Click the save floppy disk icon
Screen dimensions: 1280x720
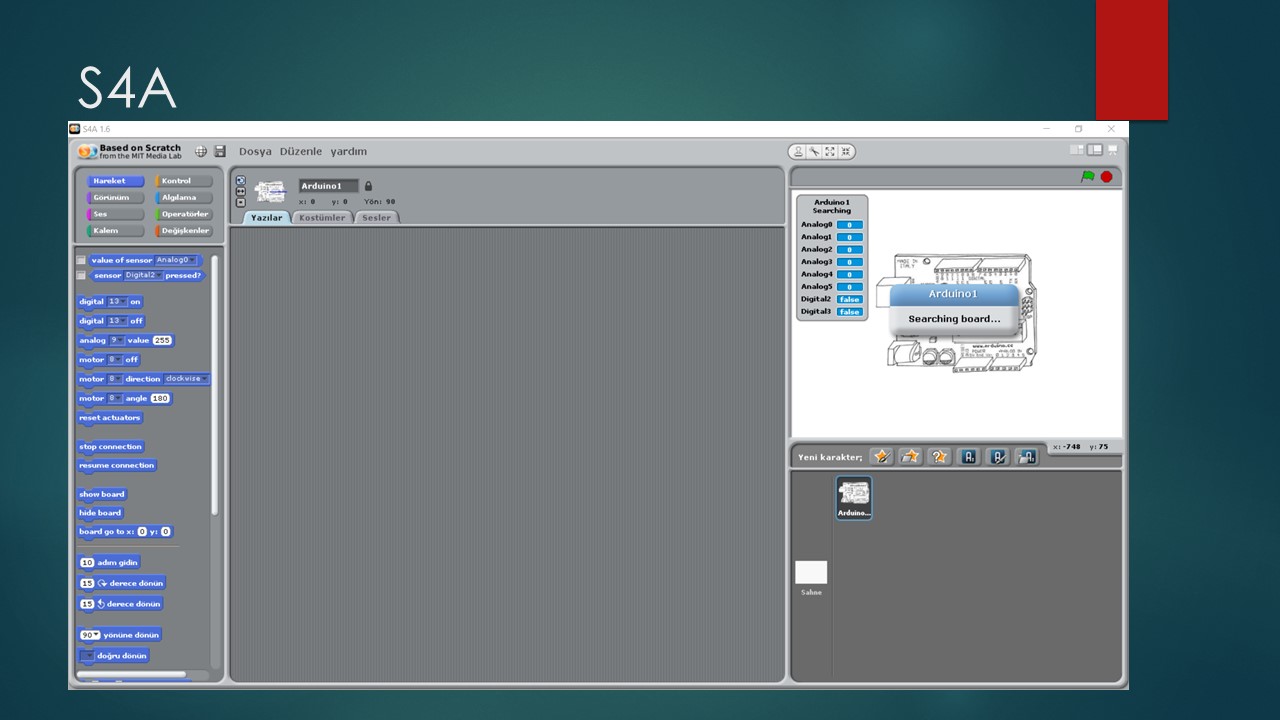coord(220,151)
